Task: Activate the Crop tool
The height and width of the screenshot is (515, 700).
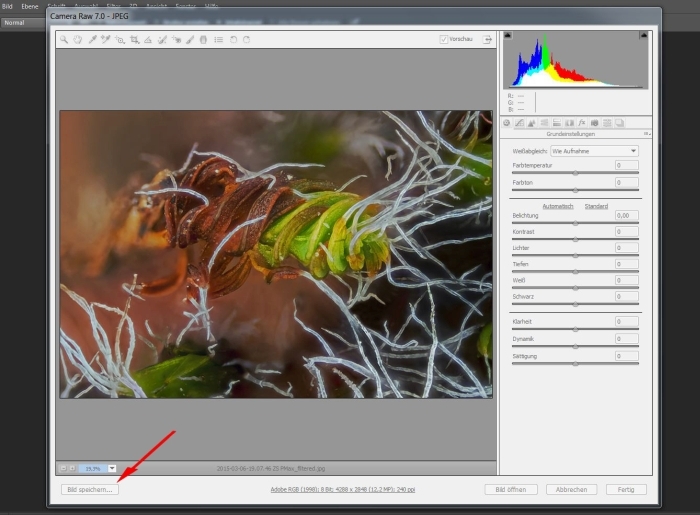Action: click(134, 40)
